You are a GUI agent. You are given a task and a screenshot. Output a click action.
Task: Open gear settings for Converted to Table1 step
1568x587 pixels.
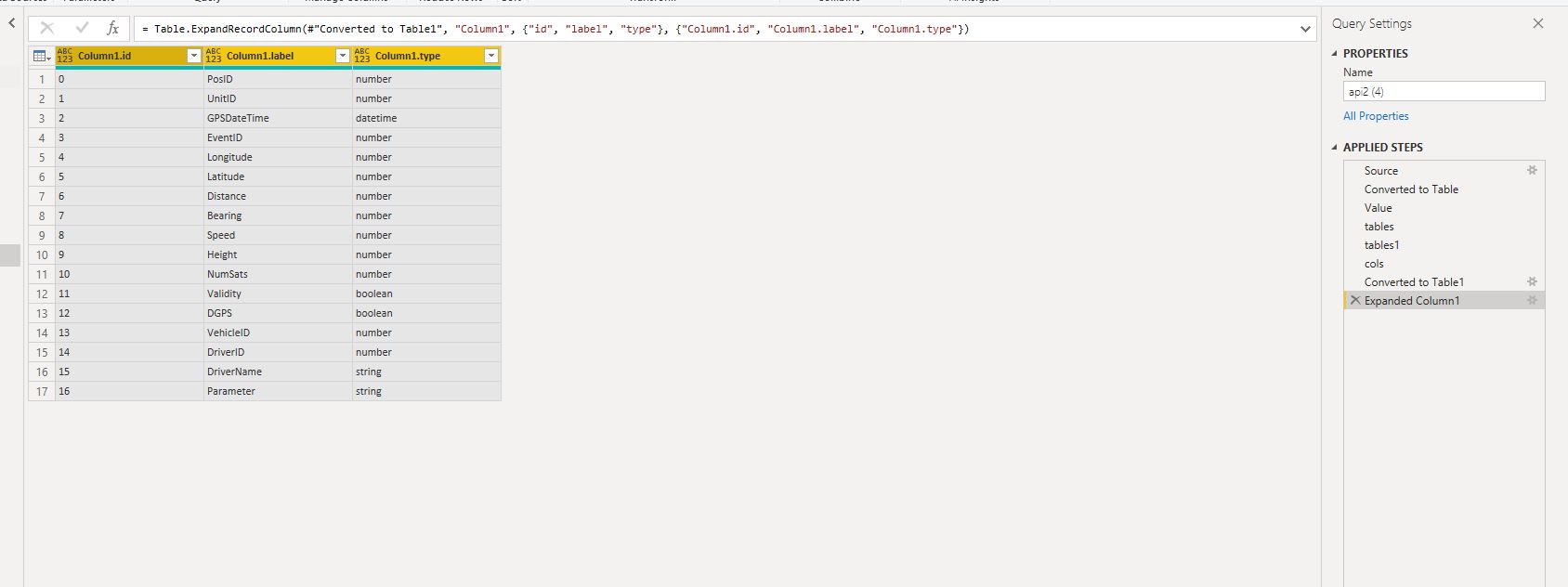click(x=1532, y=281)
